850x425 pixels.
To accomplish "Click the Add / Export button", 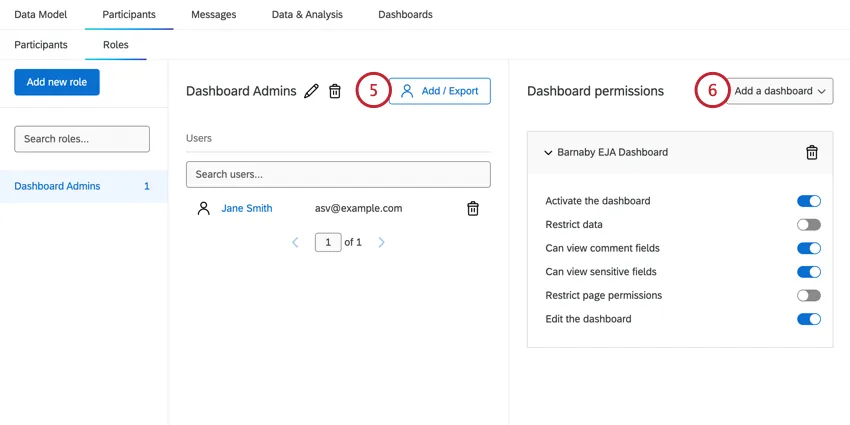I will click(x=439, y=91).
